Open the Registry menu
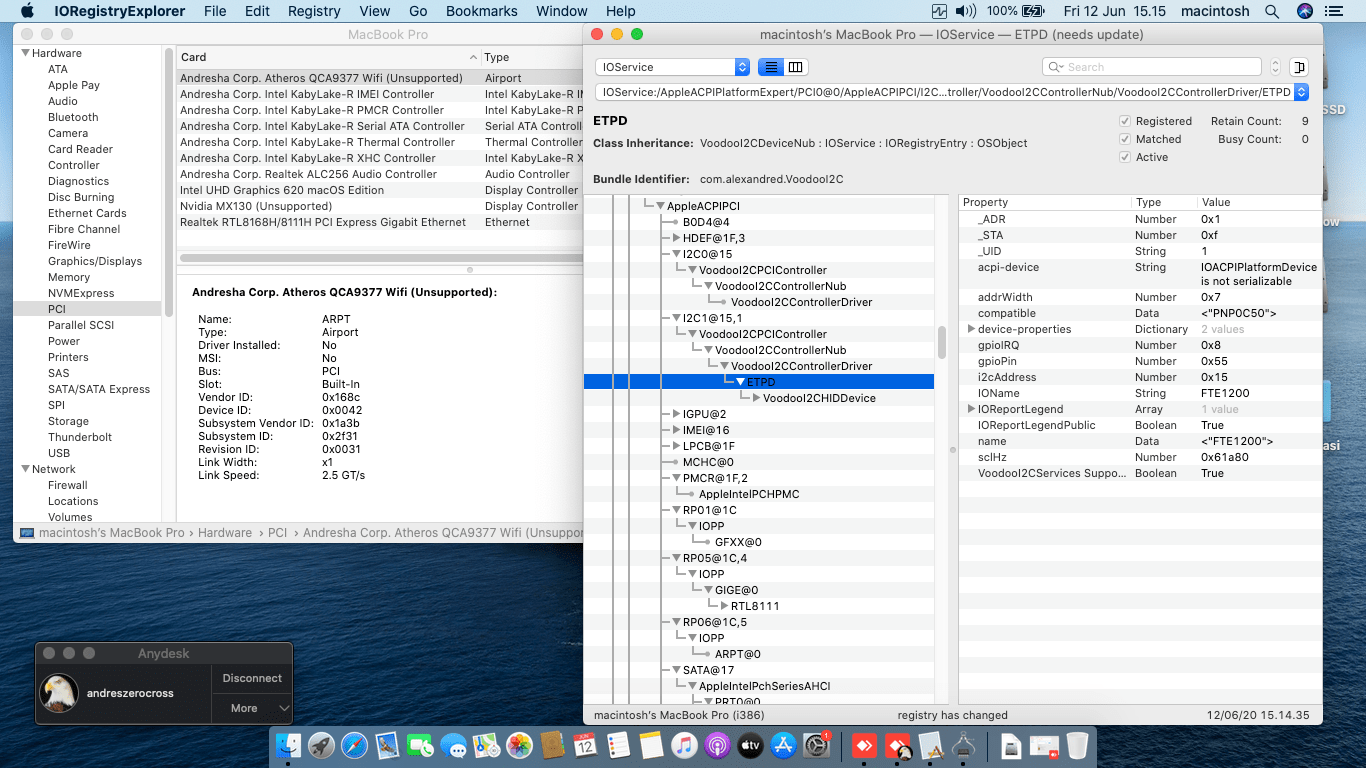 tap(314, 11)
